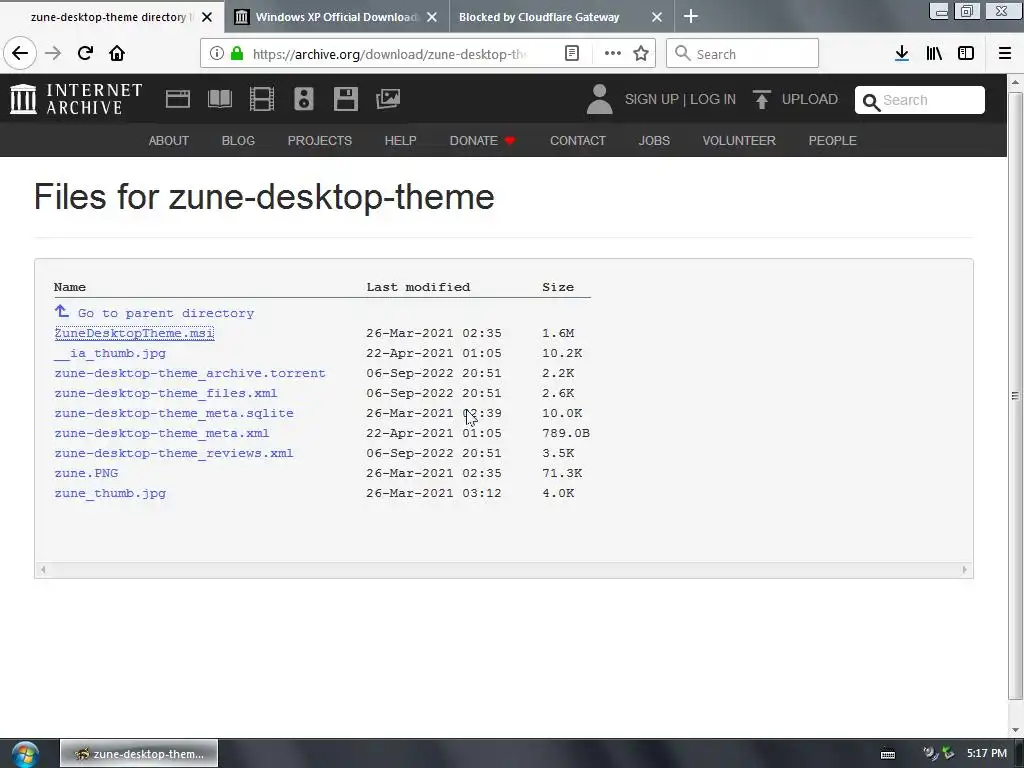The width and height of the screenshot is (1024, 768).
Task: Click the upload arrow icon
Action: (x=761, y=99)
